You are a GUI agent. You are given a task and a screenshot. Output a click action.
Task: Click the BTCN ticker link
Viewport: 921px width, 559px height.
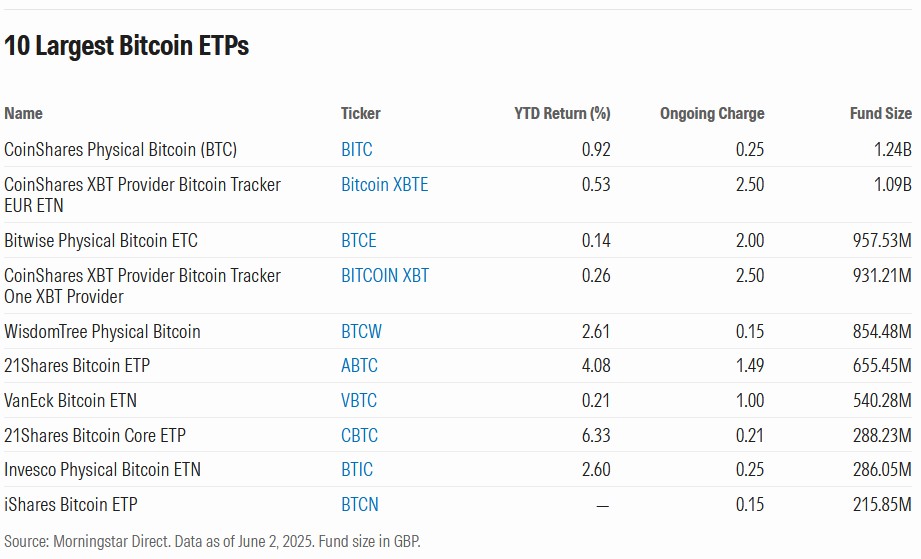[359, 505]
